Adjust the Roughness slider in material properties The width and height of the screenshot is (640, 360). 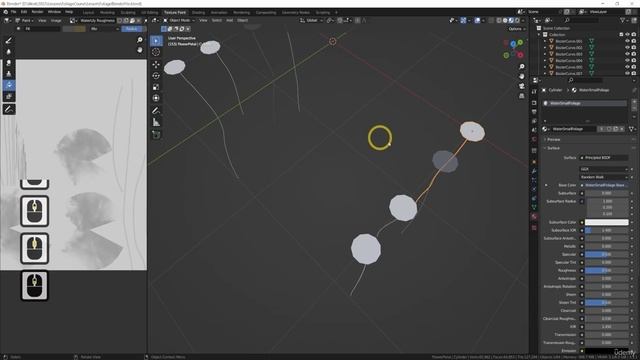tap(607, 271)
